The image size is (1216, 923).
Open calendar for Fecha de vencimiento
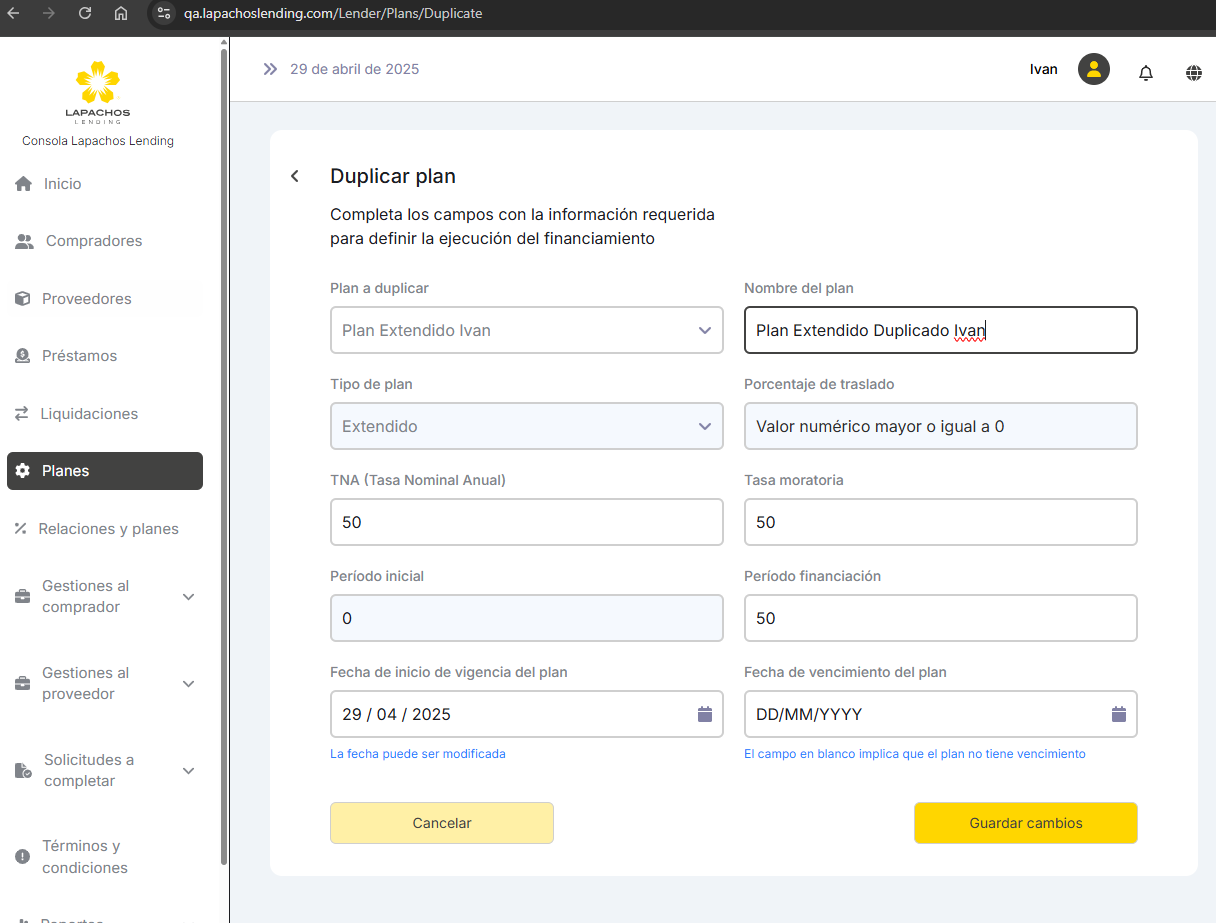1118,714
